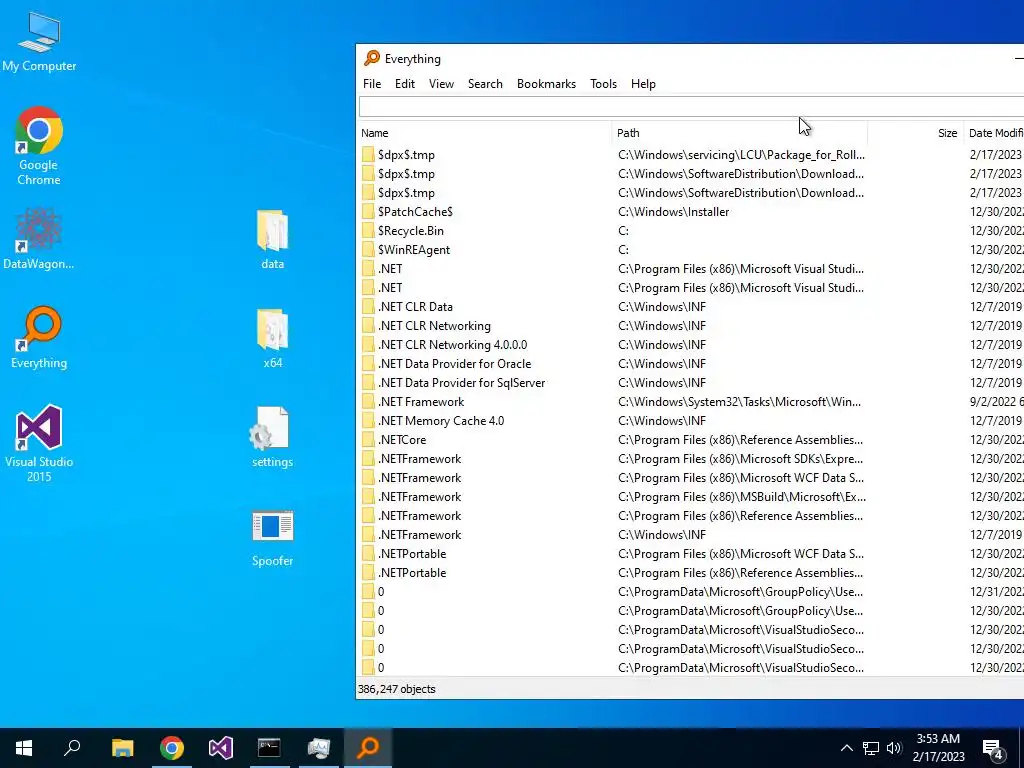Click the Everything window title icon
This screenshot has width=1024, height=768.
pyautogui.click(x=372, y=58)
